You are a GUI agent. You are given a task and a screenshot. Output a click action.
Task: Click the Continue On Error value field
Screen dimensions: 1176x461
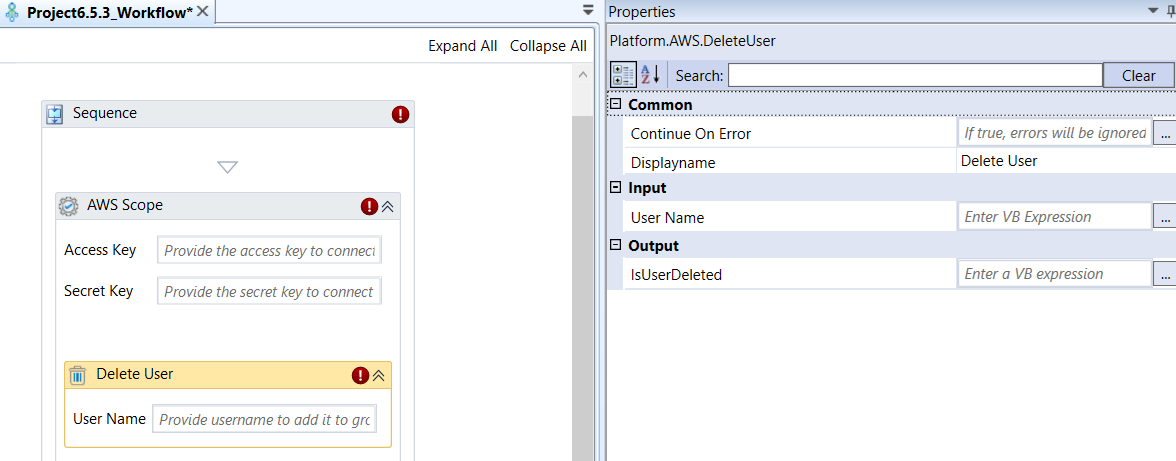pyautogui.click(x=1054, y=133)
